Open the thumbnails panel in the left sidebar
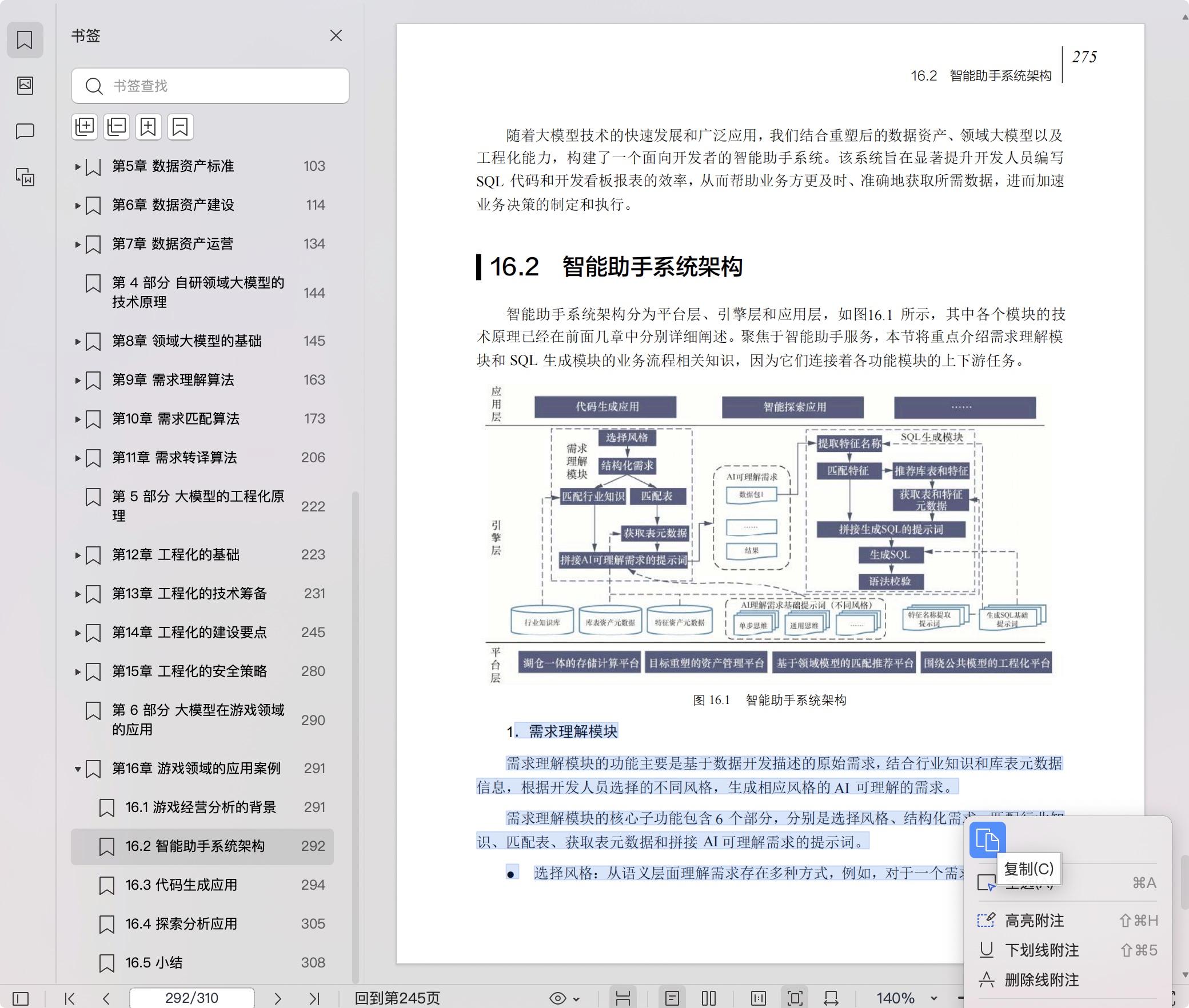The image size is (1189, 1008). point(25,85)
